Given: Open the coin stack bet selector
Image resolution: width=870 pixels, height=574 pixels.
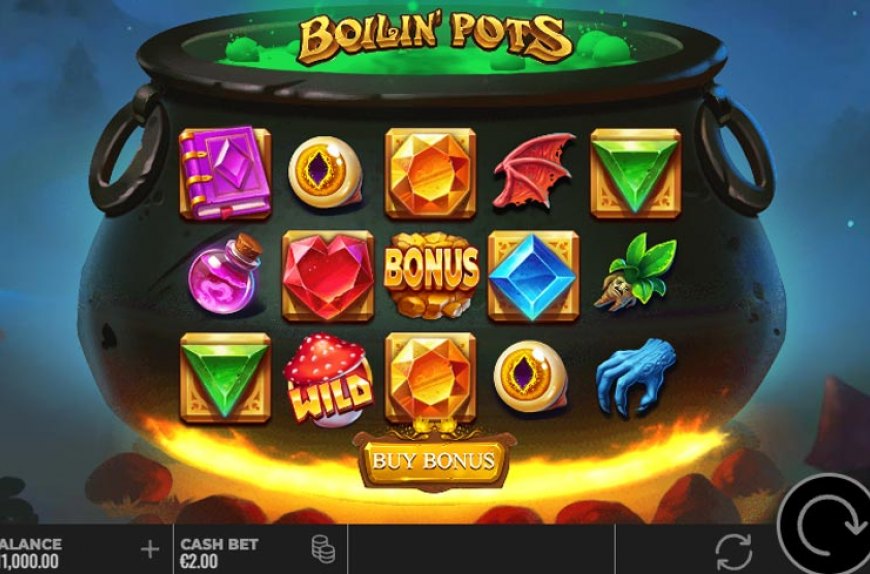Looking at the screenshot, I should [323, 549].
